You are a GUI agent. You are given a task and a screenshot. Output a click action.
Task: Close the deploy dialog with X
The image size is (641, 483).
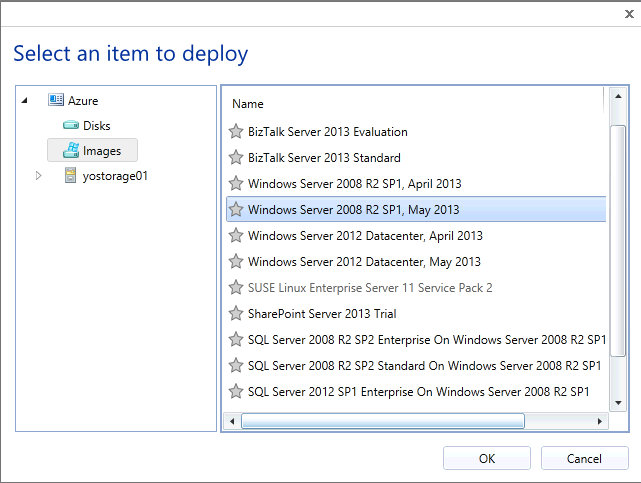click(x=627, y=14)
